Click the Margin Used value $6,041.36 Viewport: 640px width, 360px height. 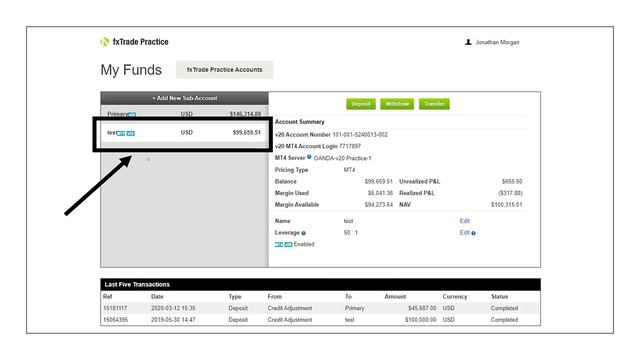pos(380,193)
